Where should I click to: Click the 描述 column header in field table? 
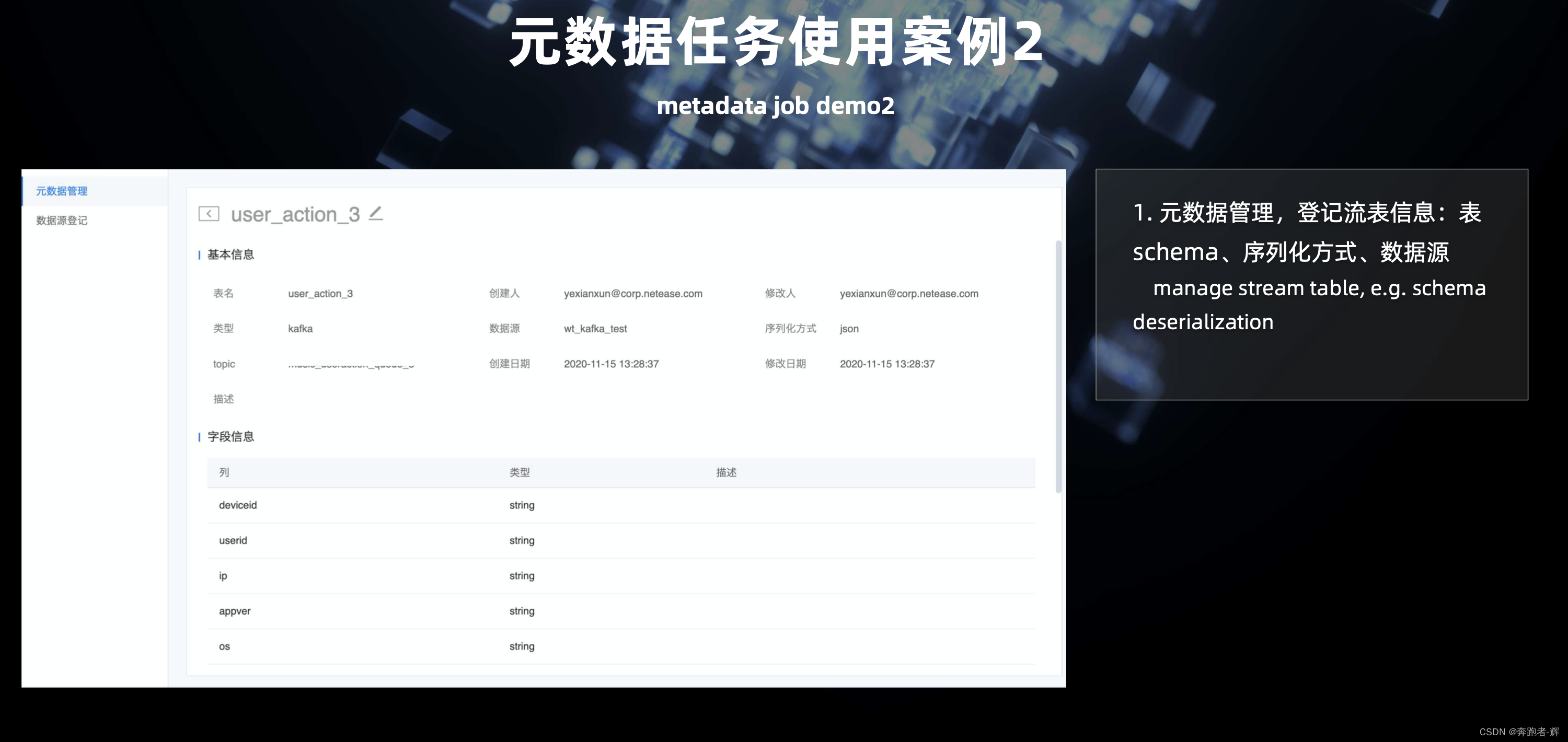pos(725,472)
